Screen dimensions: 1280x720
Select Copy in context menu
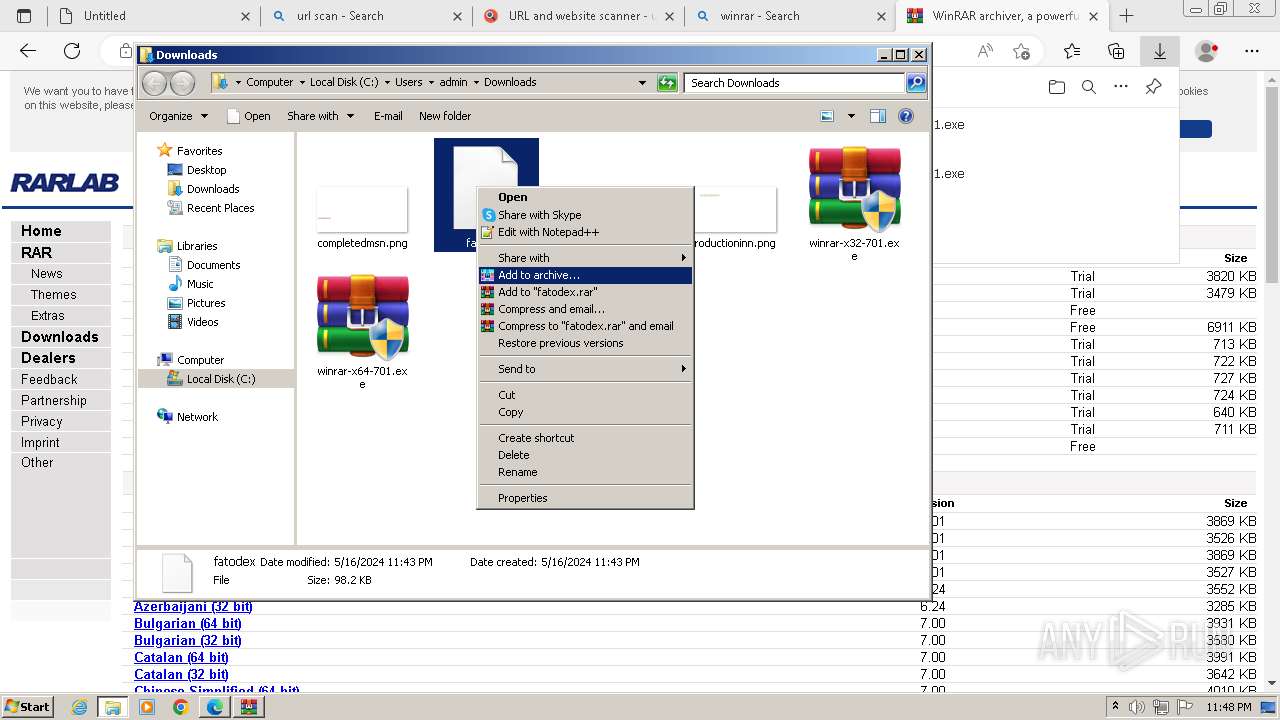(585, 412)
